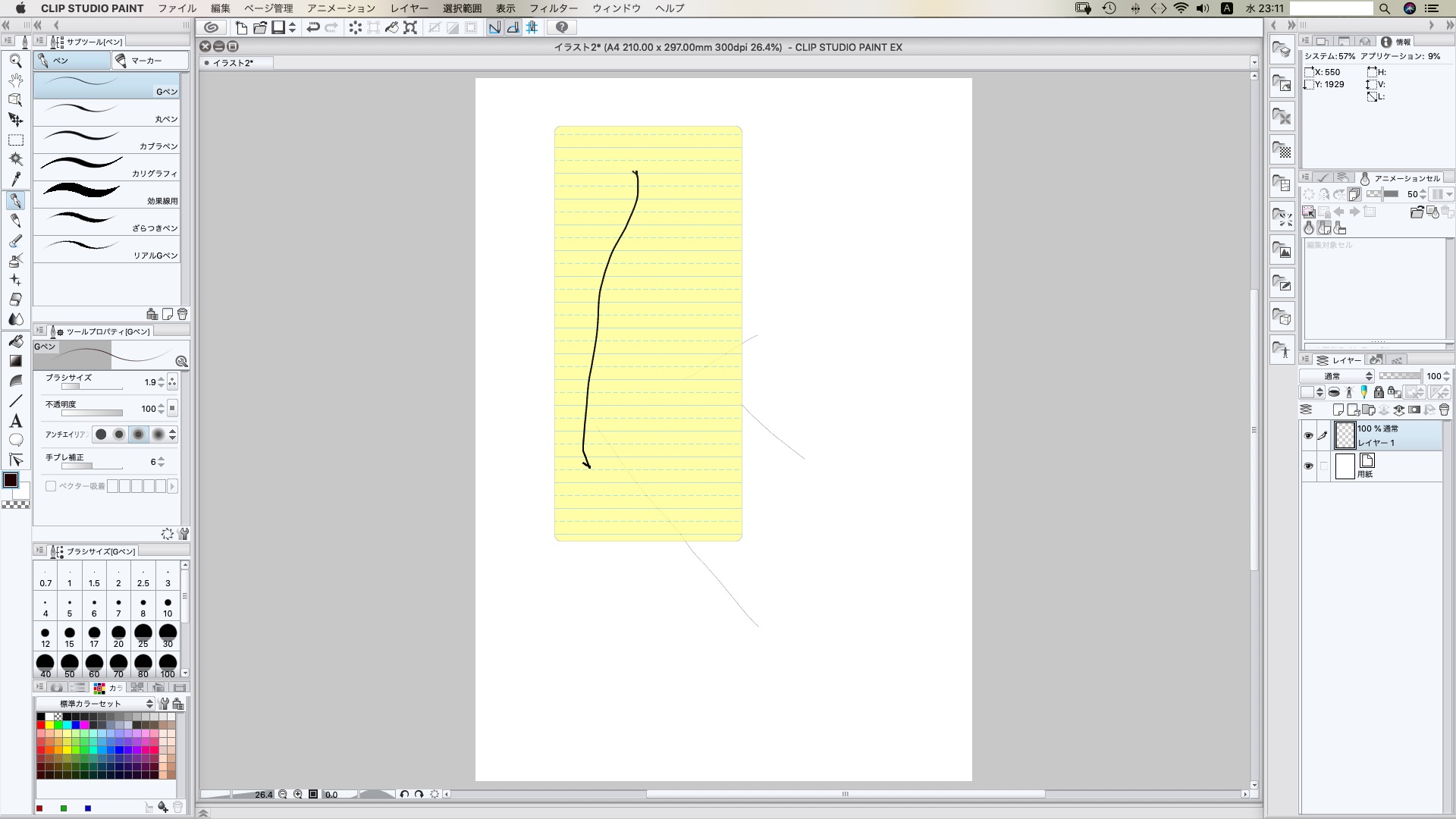1456x819 pixels.
Task: Click the macOS Spotlight search icon
Action: tap(1384, 8)
